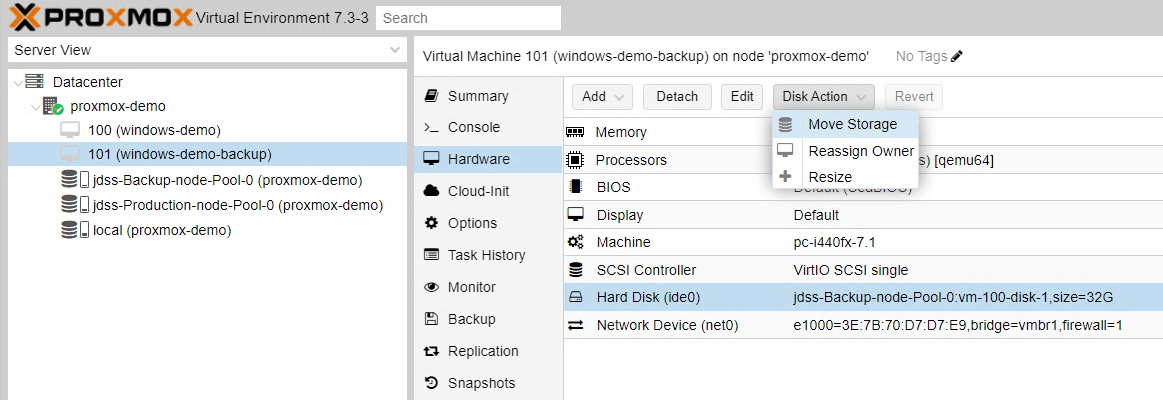The image size is (1163, 400).
Task: Click the Snapshots history icon
Action: [431, 383]
